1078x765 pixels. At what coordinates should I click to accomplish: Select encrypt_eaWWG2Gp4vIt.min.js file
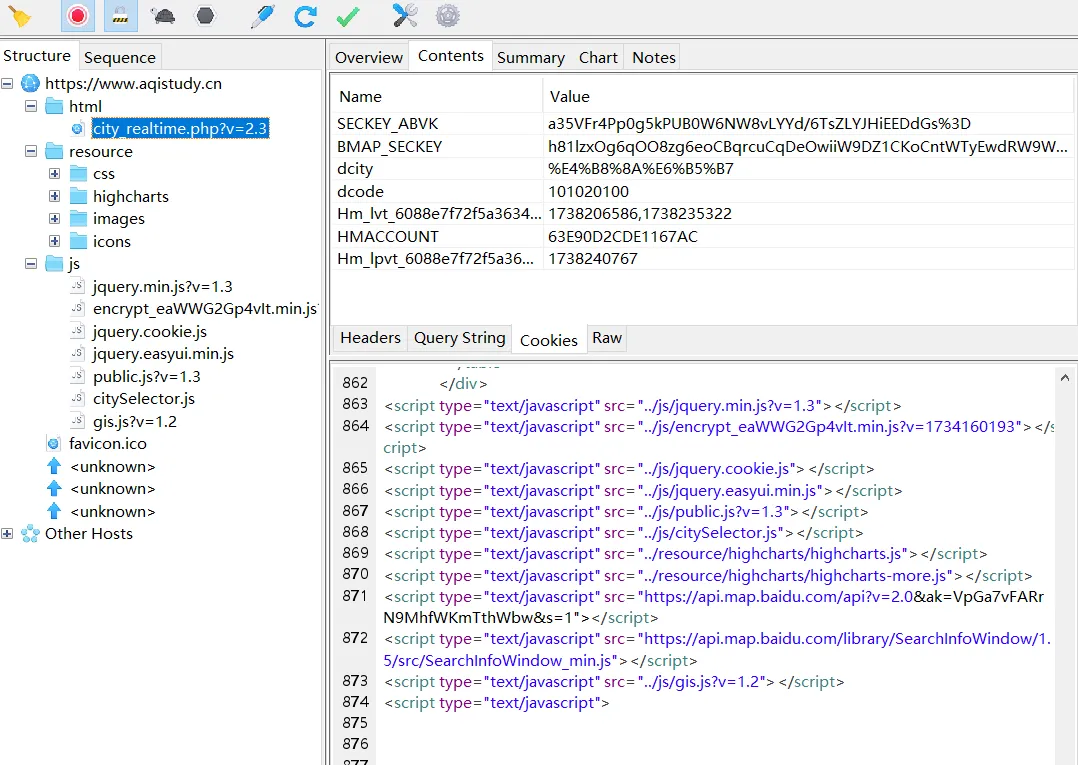[x=205, y=309]
